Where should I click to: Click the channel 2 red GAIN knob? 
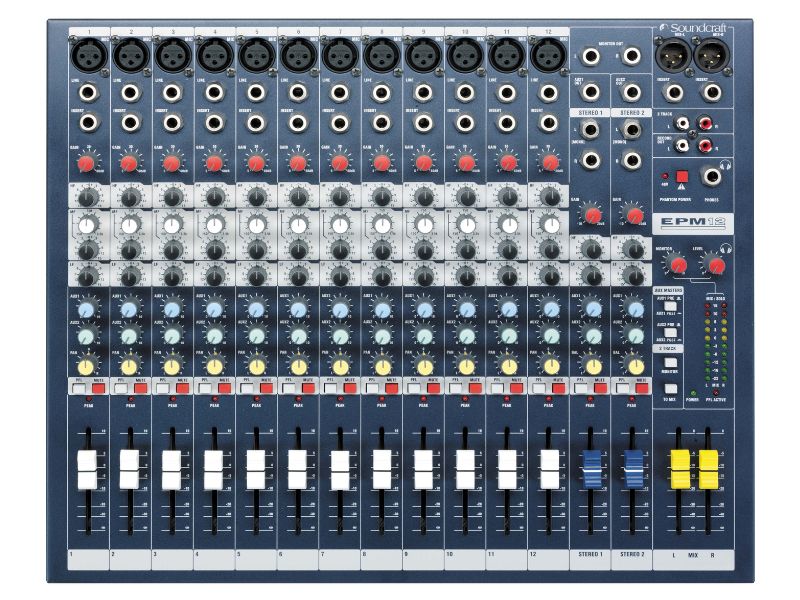click(x=129, y=162)
